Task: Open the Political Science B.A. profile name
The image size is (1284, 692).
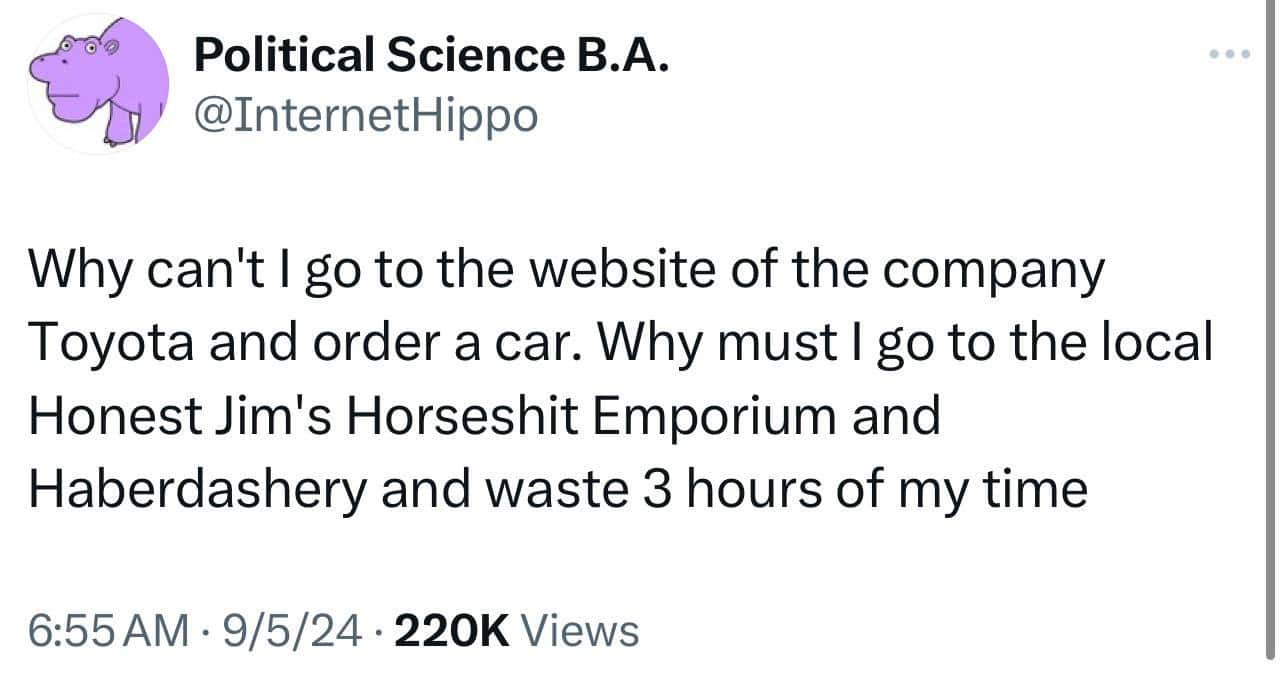Action: tap(429, 59)
